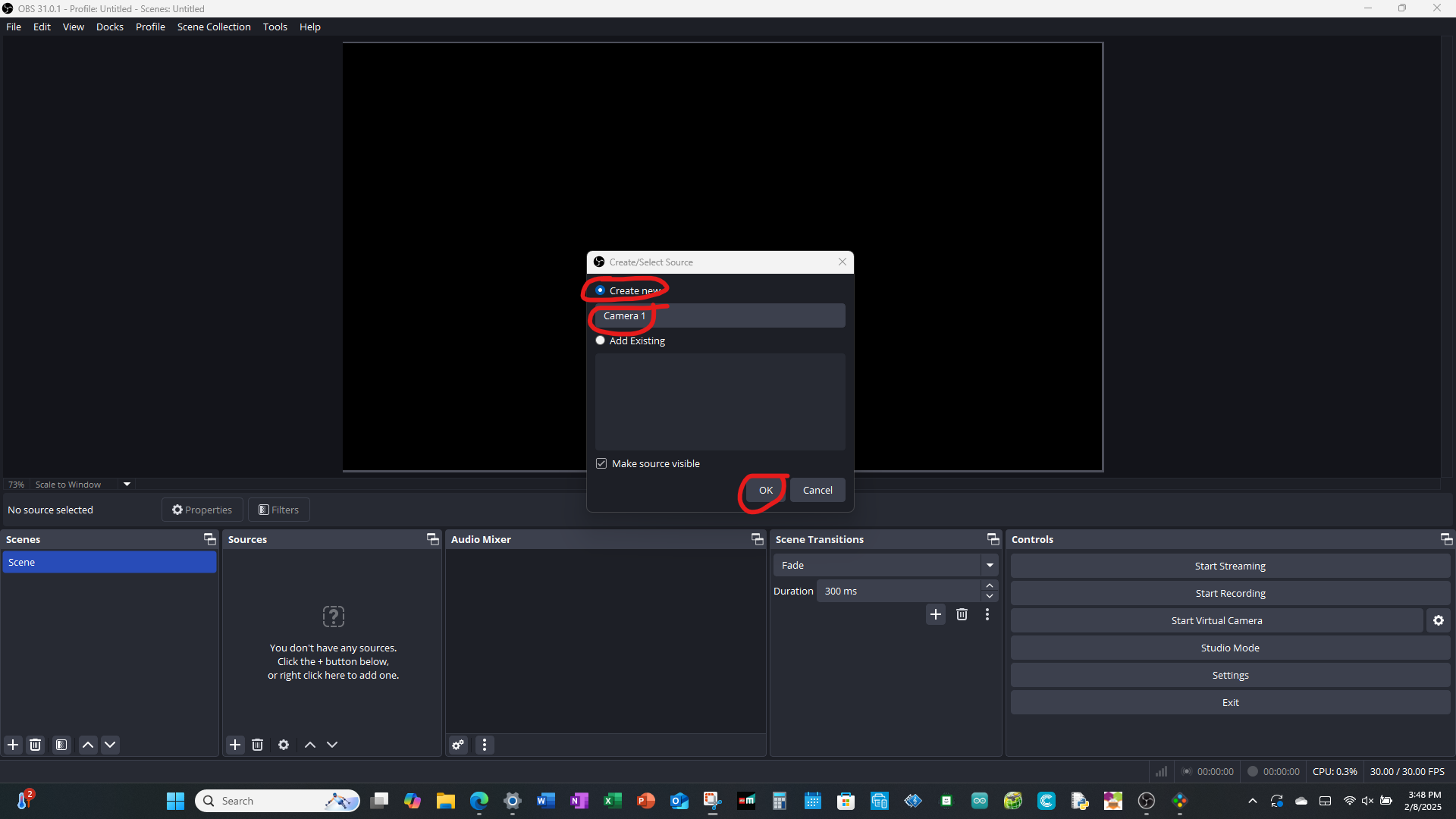This screenshot has height=819, width=1456.
Task: Open the Fade transition dropdown
Action: click(990, 565)
